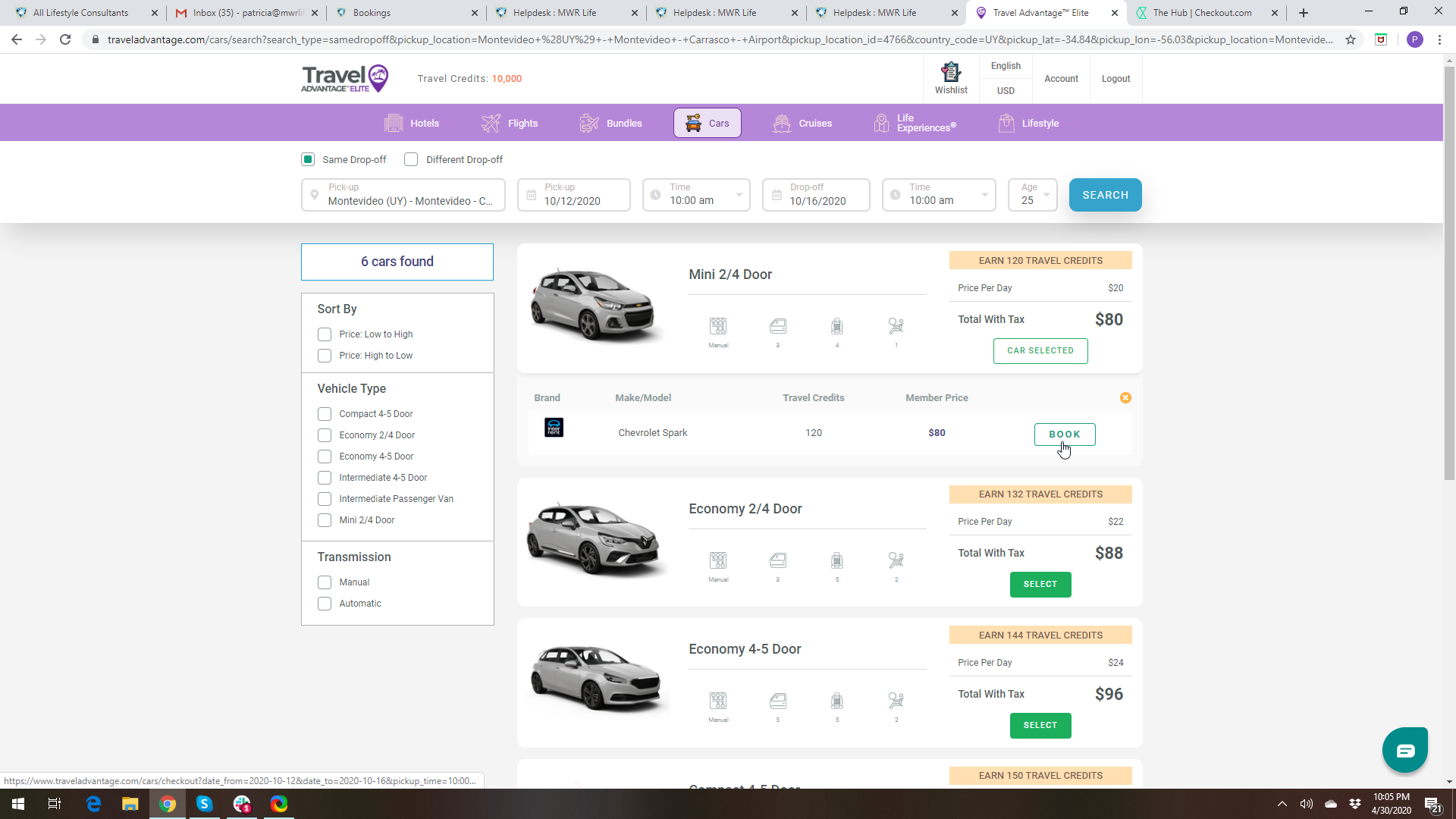Reload the page
This screenshot has height=819, width=1456.
[65, 39]
